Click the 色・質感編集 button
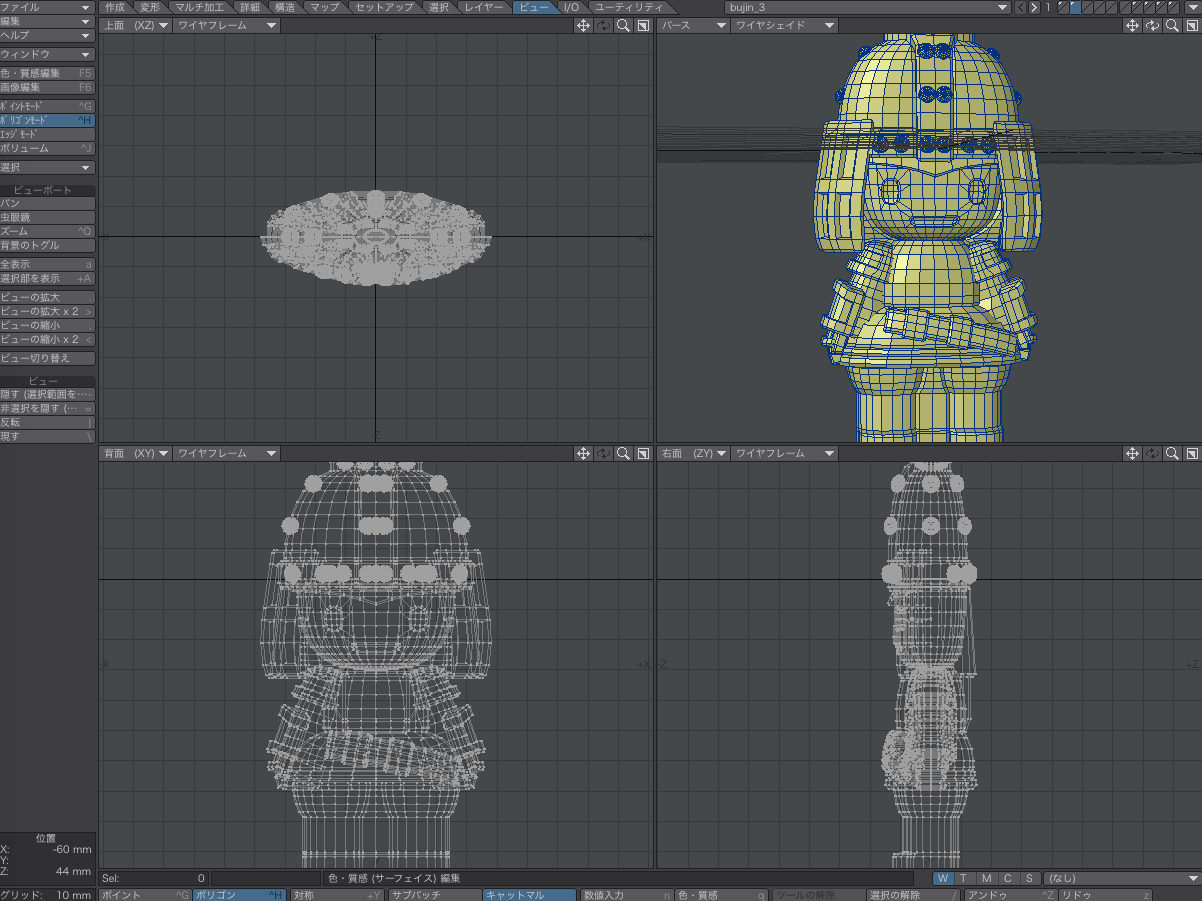Screen dimensions: 1202x901 (x=48, y=74)
